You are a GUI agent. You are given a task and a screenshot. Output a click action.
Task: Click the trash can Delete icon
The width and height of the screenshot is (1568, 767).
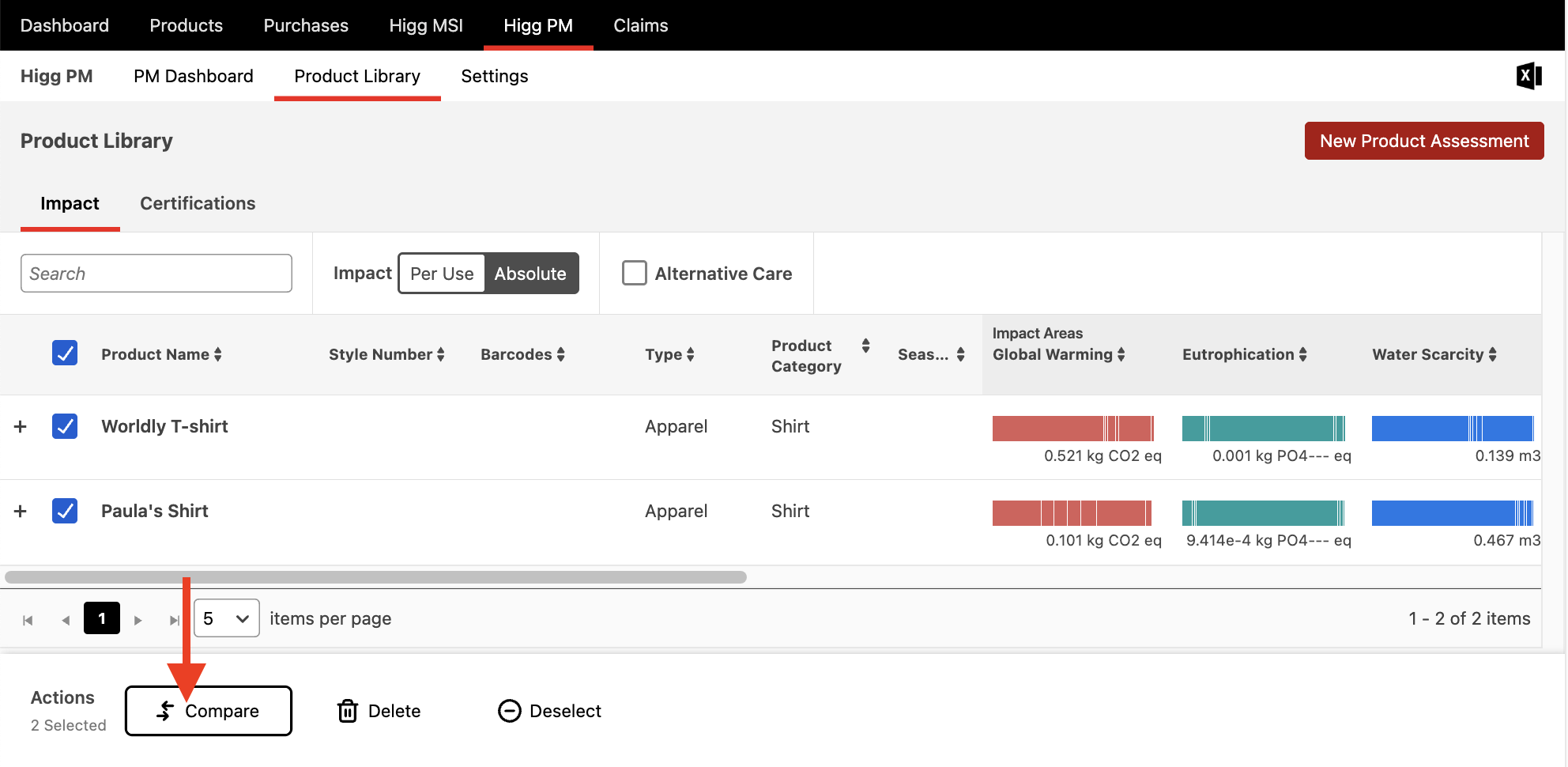pos(348,711)
